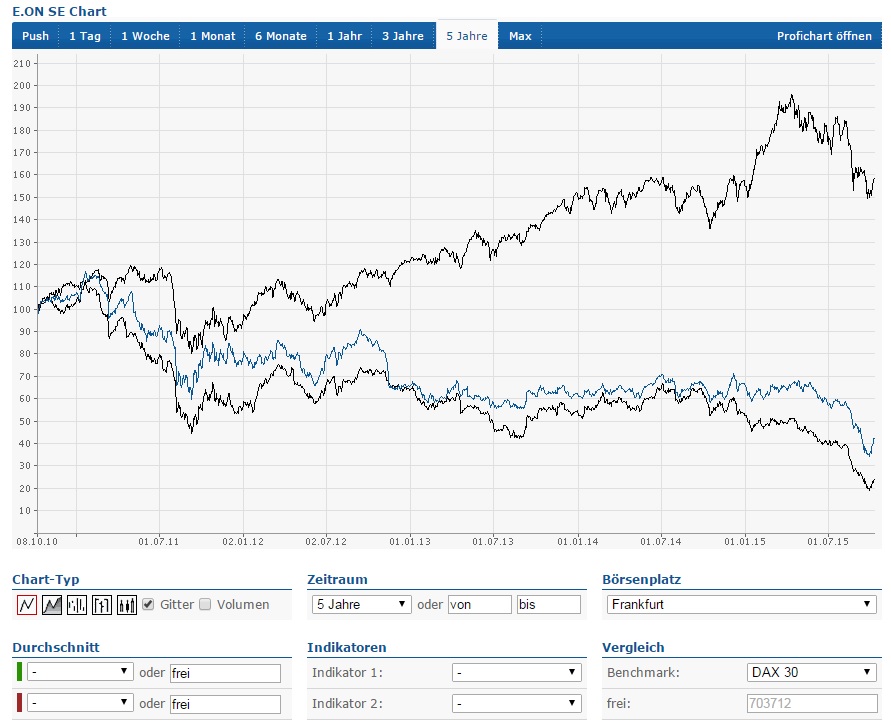
Task: Focus the 'von' date input field
Action: click(480, 604)
